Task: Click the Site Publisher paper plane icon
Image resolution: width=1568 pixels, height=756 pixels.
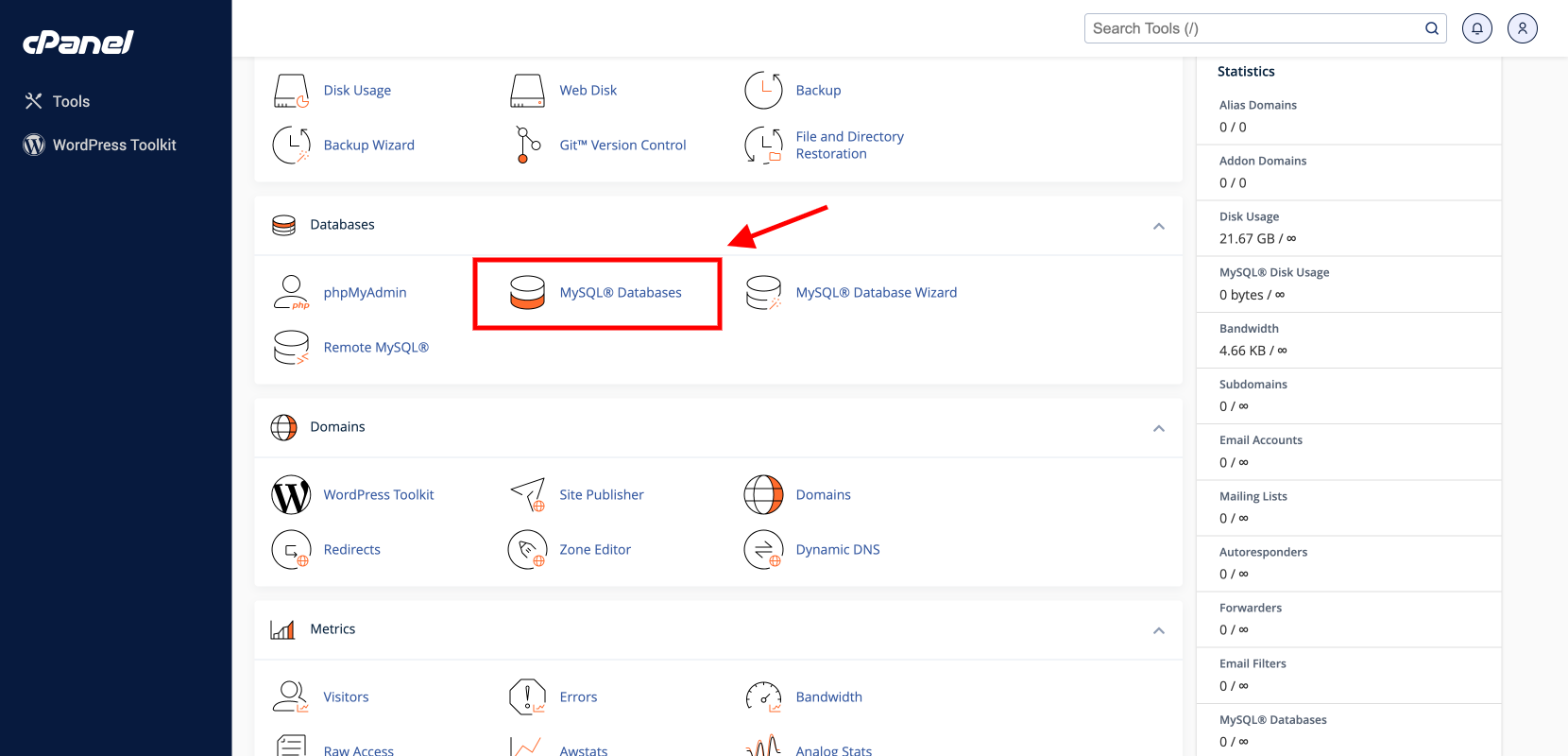Action: pos(527,495)
